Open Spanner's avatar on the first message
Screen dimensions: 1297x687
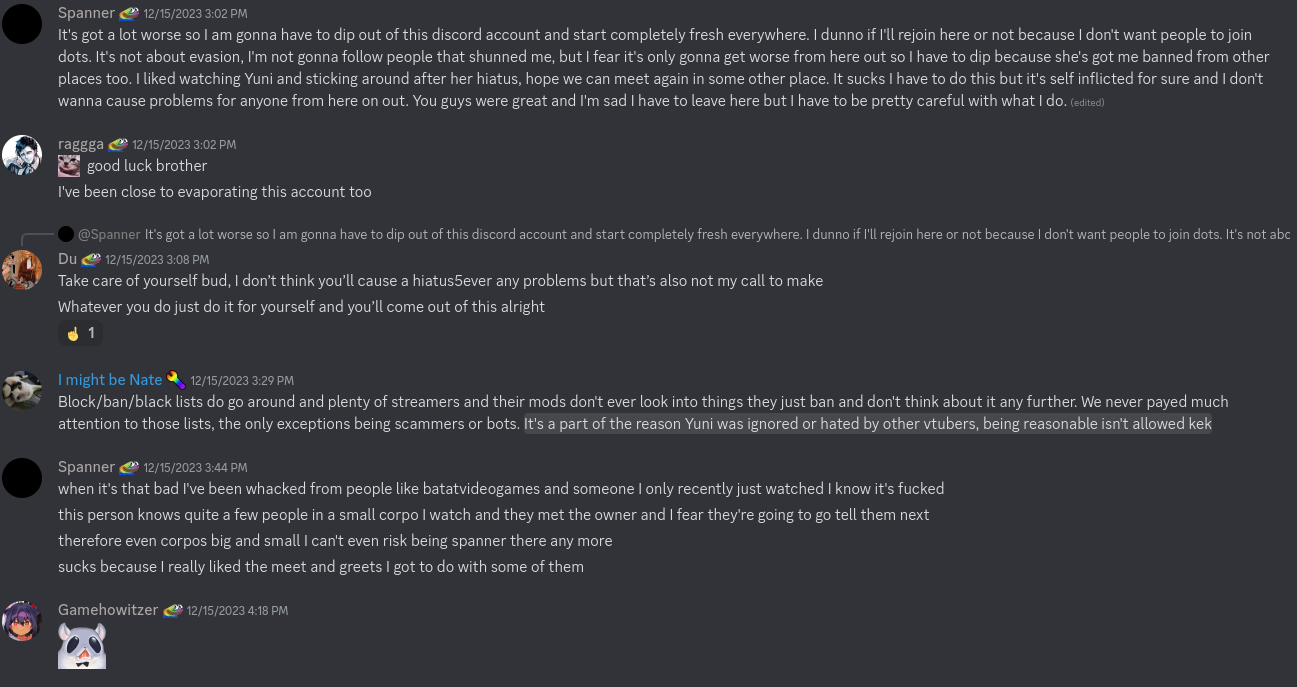22,24
